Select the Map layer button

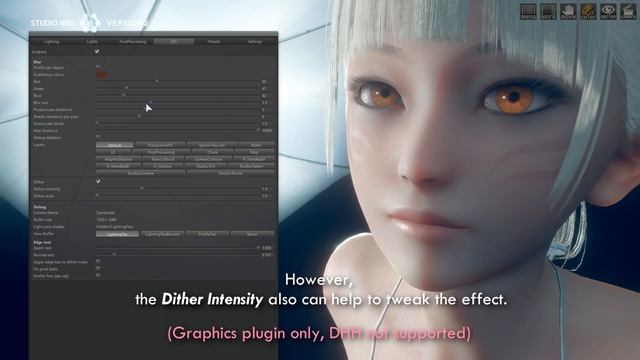tap(254, 152)
